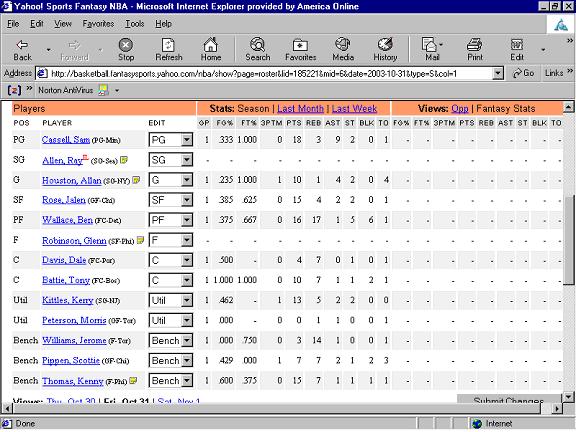Open the note icon next to Allen, Ray
Image resolution: width=576 pixels, height=432 pixels.
(124, 160)
